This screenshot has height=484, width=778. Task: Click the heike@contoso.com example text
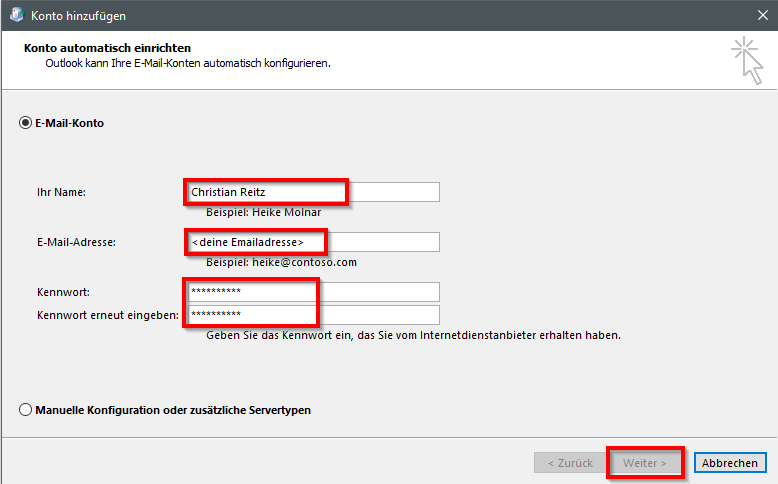coord(281,262)
